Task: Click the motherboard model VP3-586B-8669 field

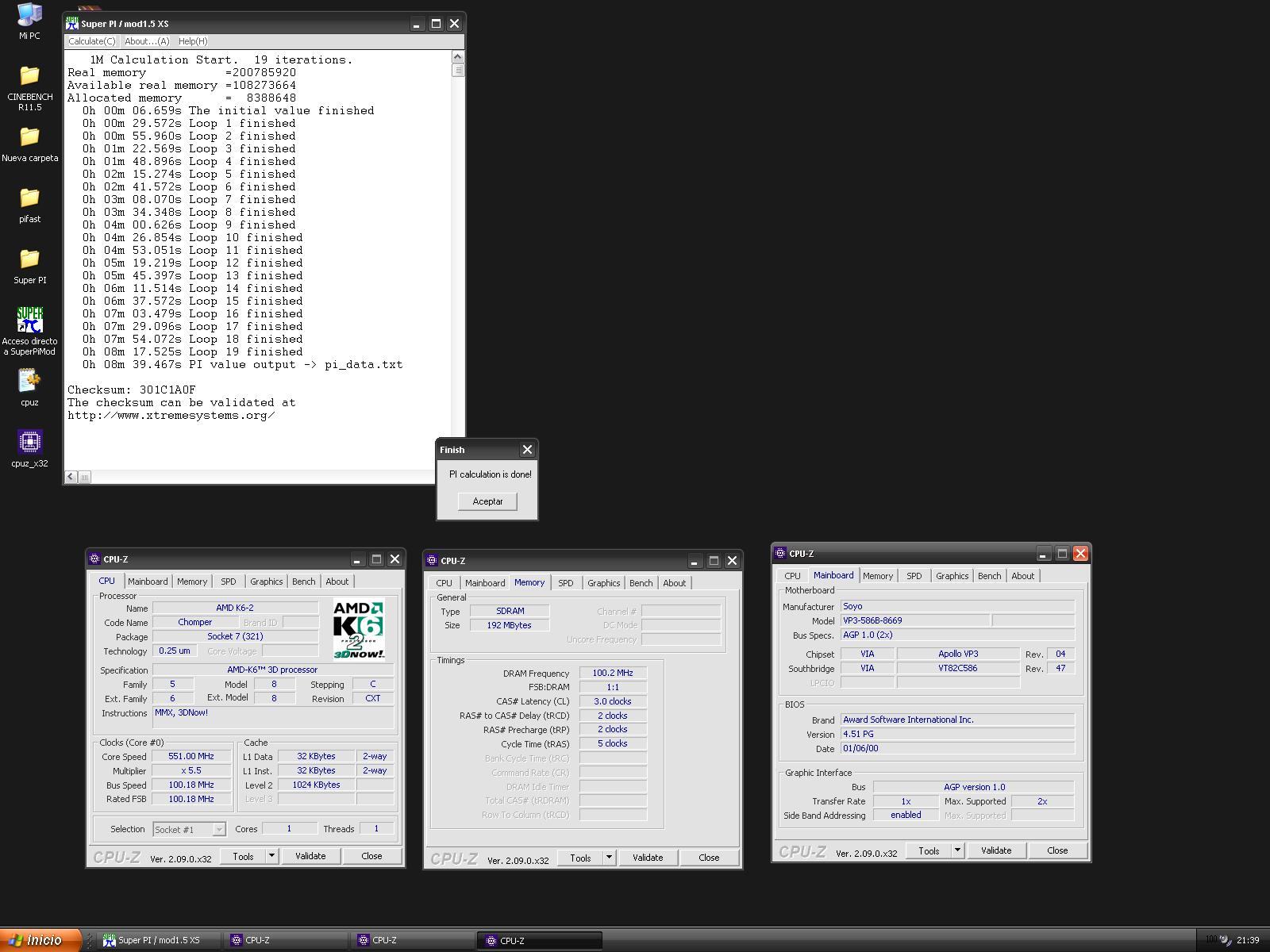Action: click(x=915, y=620)
